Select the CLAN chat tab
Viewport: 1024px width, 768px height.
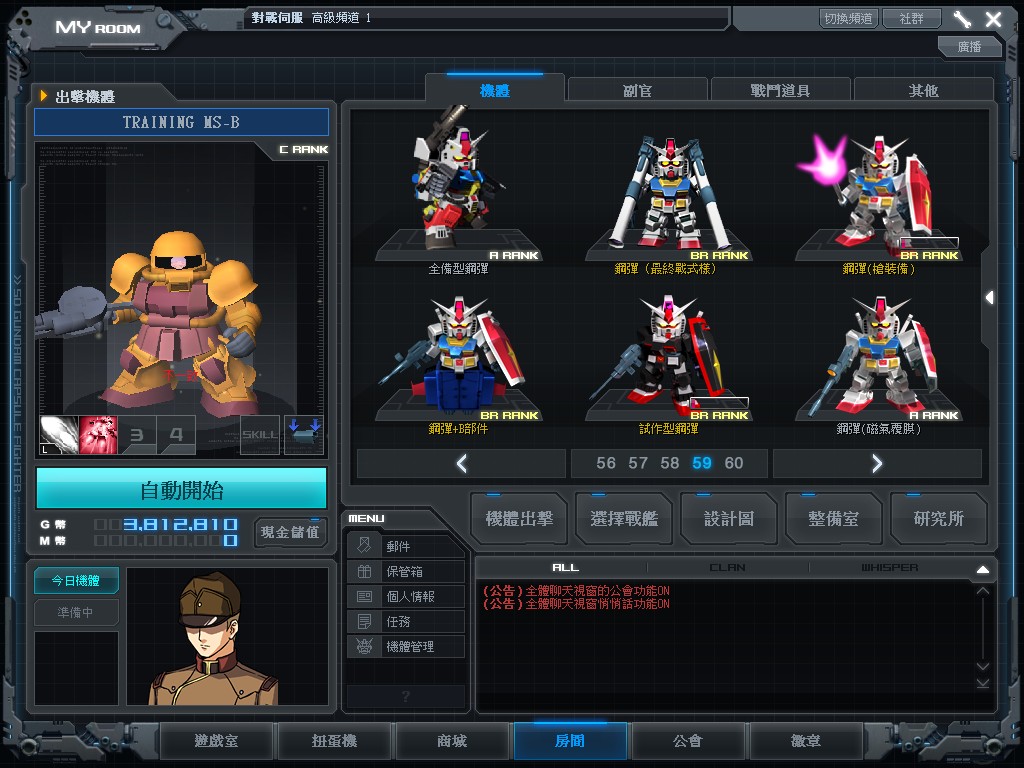tap(728, 568)
